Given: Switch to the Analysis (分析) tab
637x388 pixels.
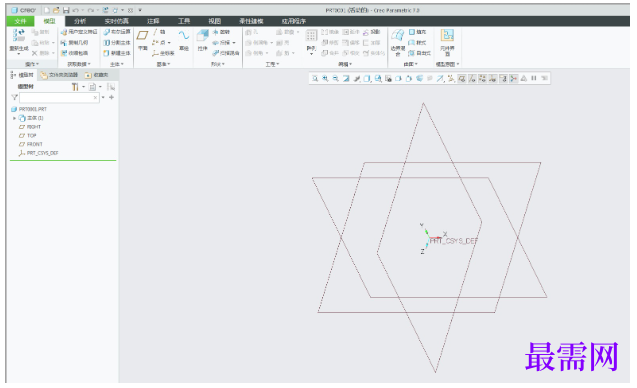Looking at the screenshot, I should coord(80,21).
